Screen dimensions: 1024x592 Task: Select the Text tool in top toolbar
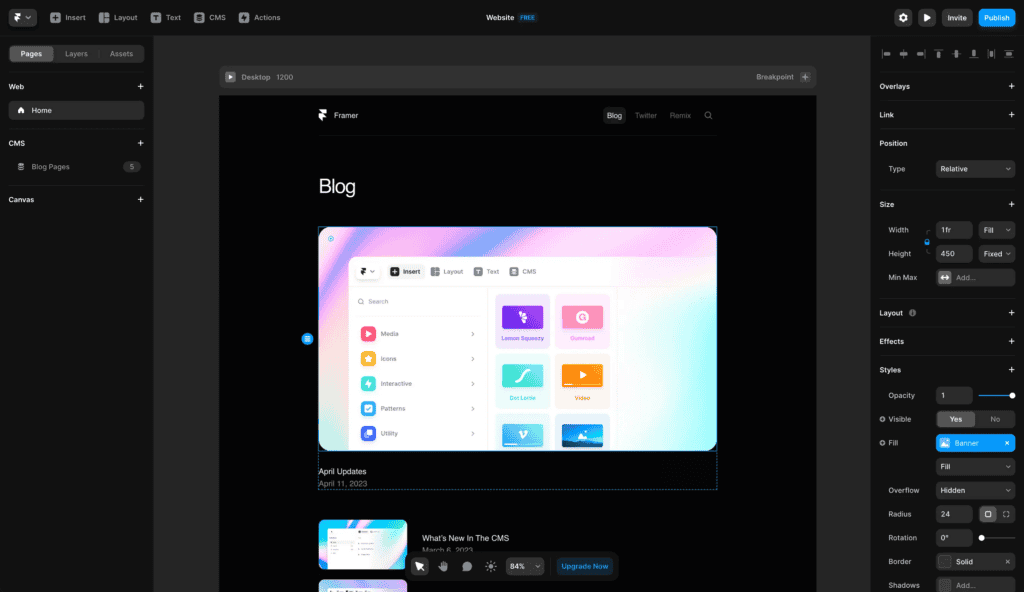[x=166, y=18]
